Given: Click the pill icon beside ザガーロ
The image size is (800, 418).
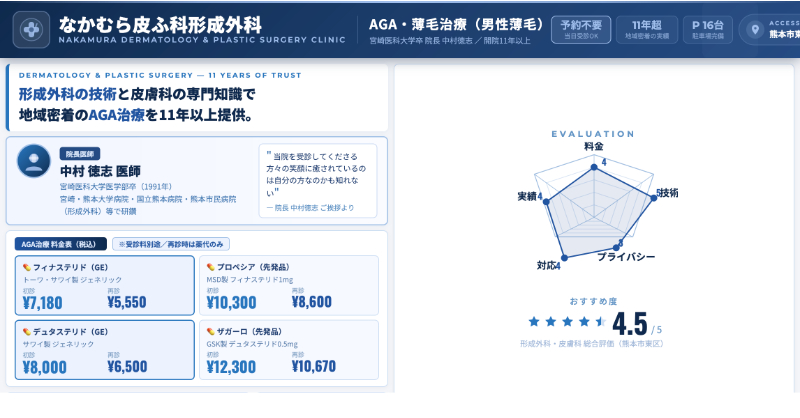Looking at the screenshot, I should point(211,331).
